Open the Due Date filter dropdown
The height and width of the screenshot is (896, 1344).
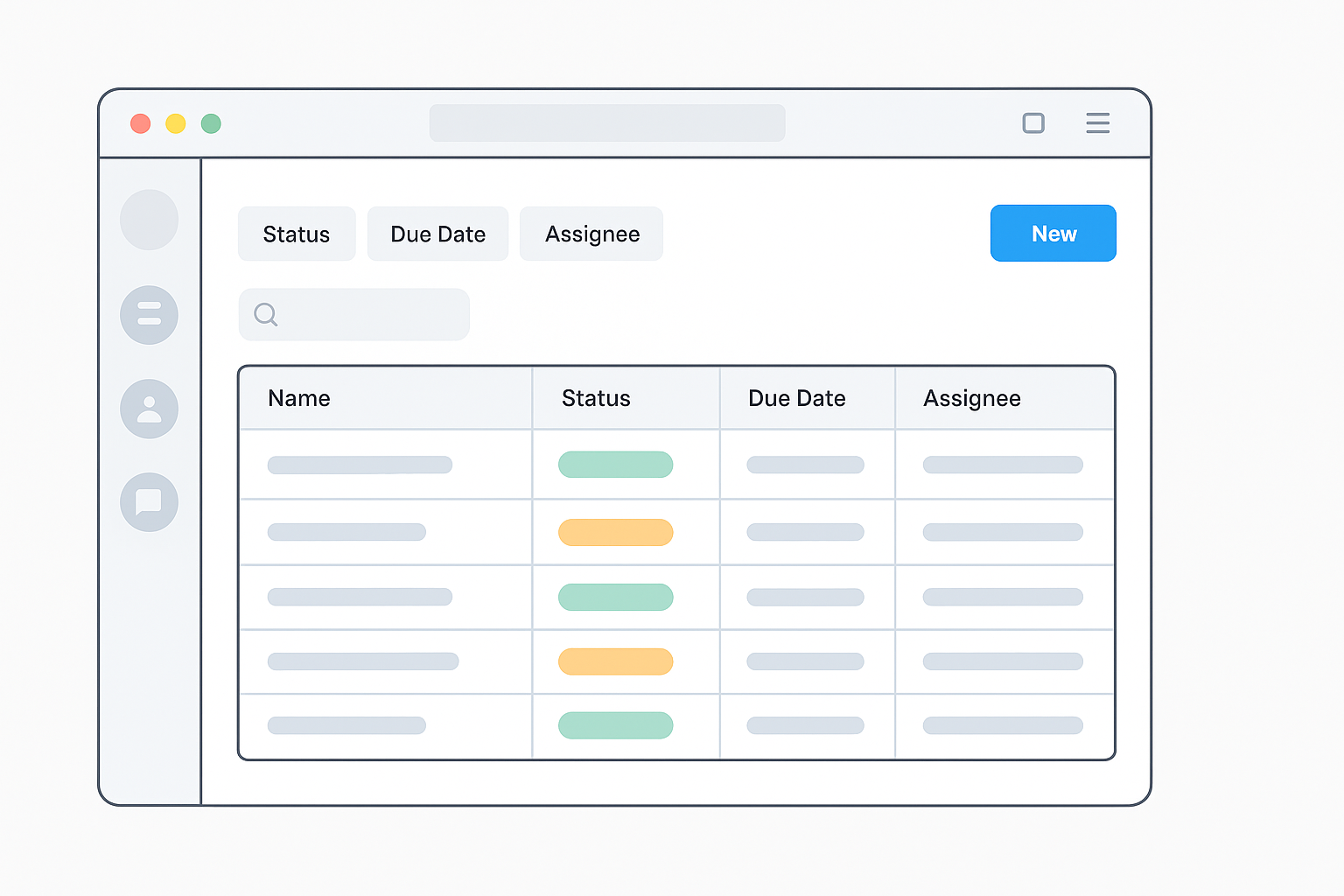437,234
